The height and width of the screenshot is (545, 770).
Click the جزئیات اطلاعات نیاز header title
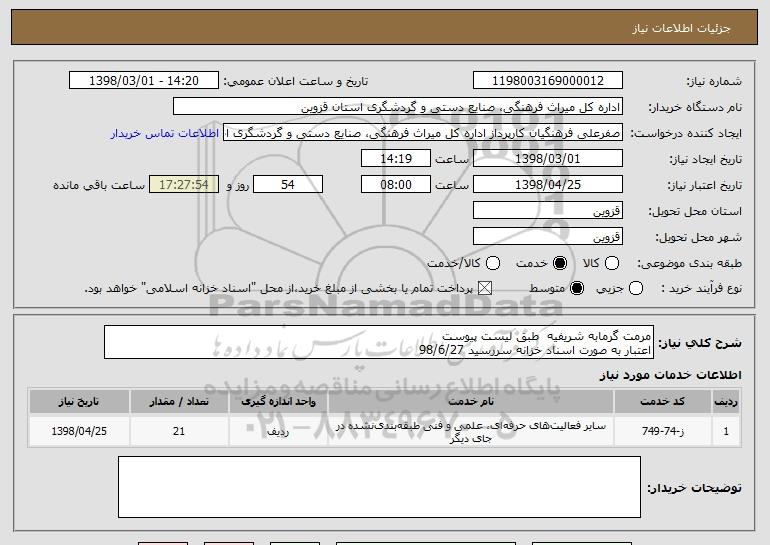tap(681, 28)
